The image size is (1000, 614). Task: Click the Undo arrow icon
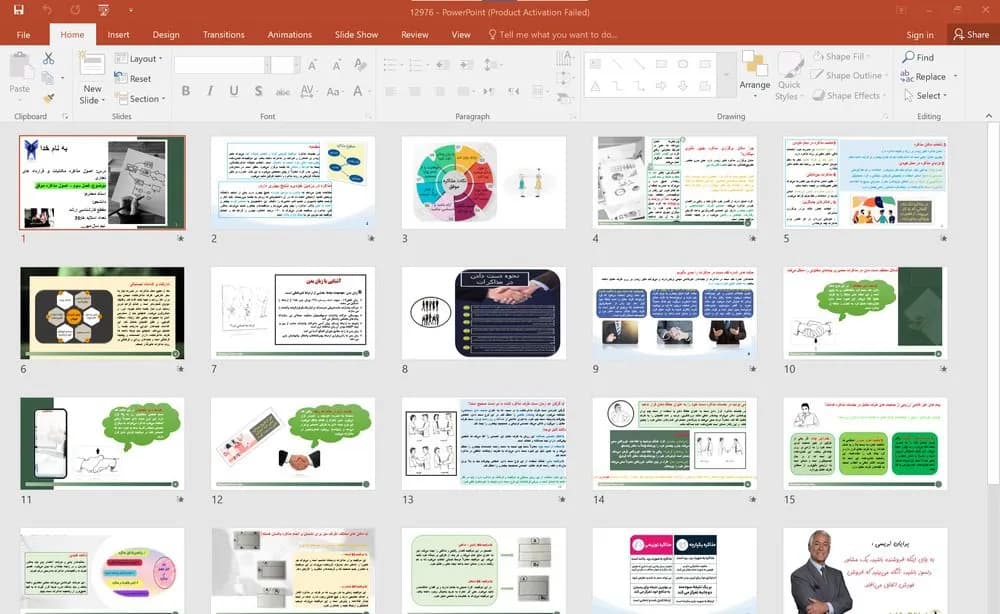pos(47,10)
